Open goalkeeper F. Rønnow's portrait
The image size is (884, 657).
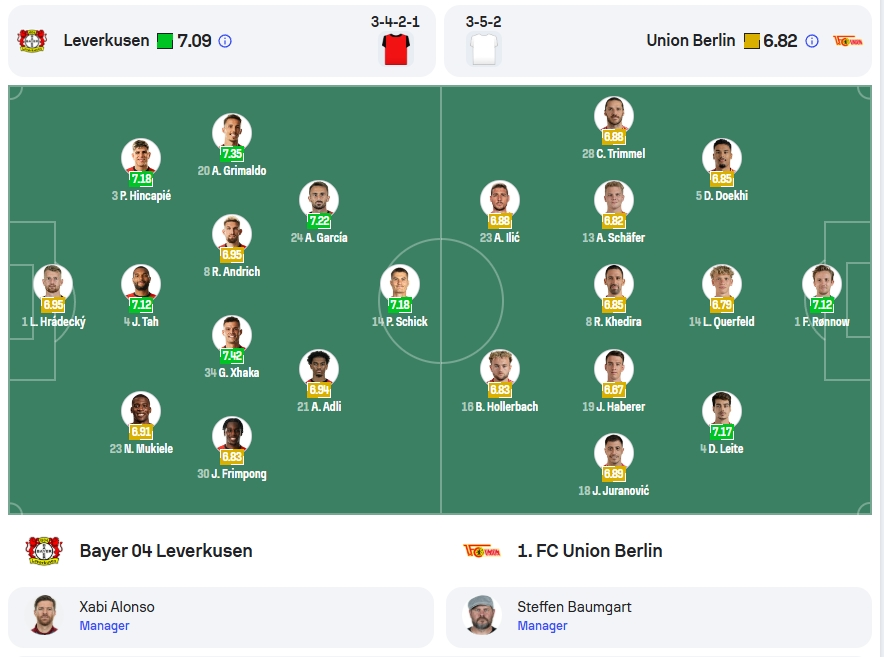coord(822,284)
